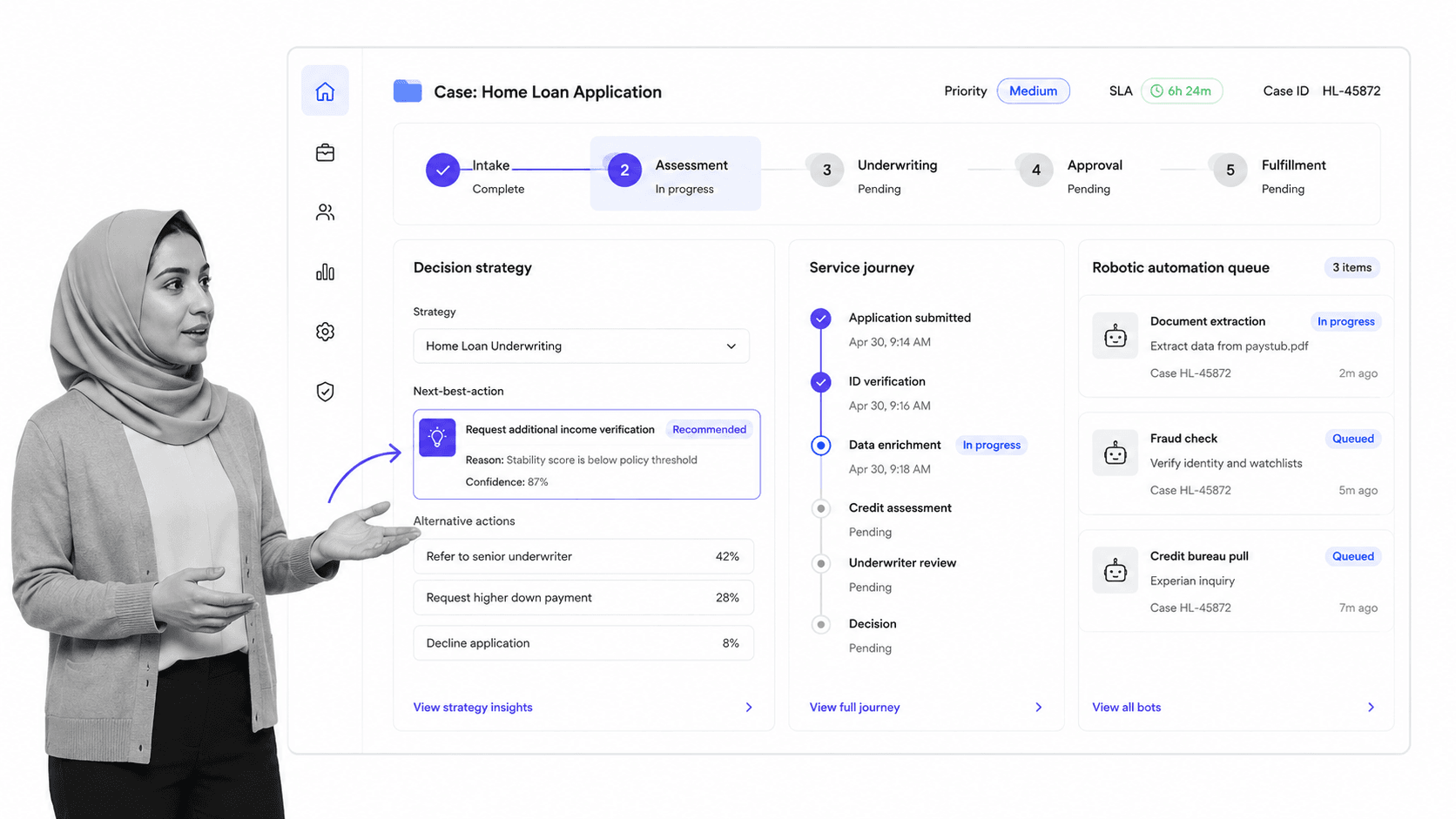Open the people icon in the sidebar
This screenshot has width=1456, height=819.
(325, 212)
